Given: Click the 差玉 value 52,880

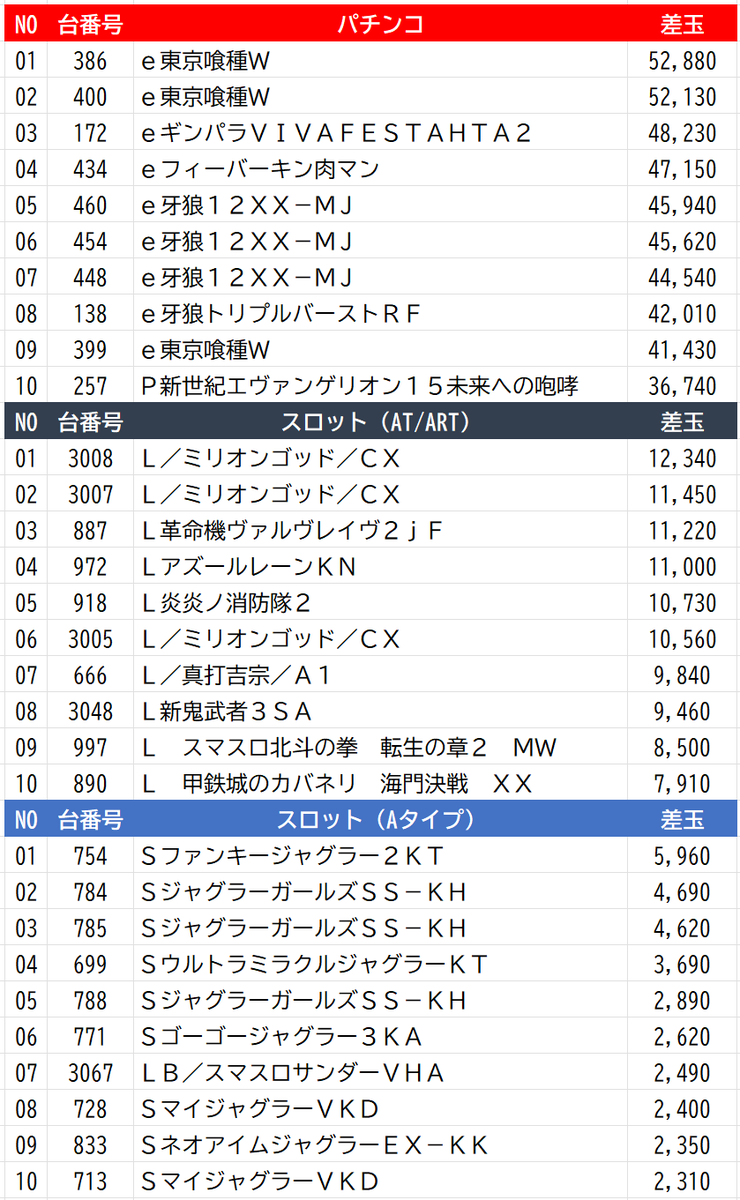Looking at the screenshot, I should click(683, 61).
